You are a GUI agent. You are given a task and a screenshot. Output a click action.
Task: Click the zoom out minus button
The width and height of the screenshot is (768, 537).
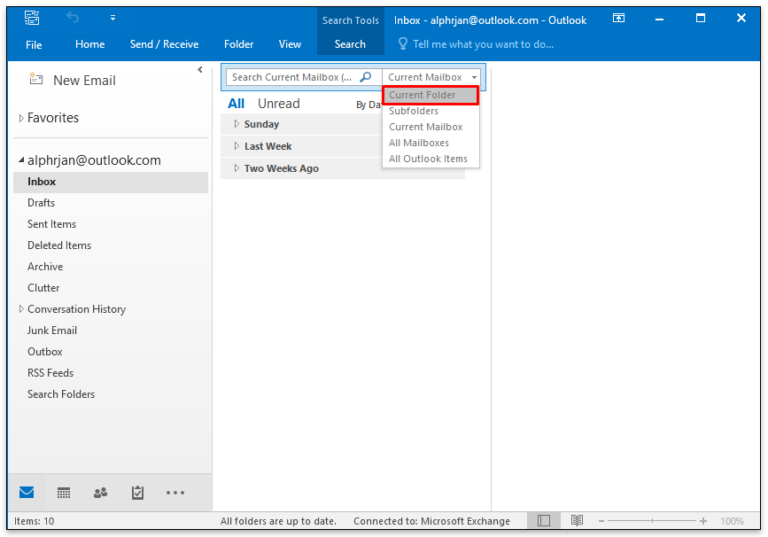coord(601,521)
